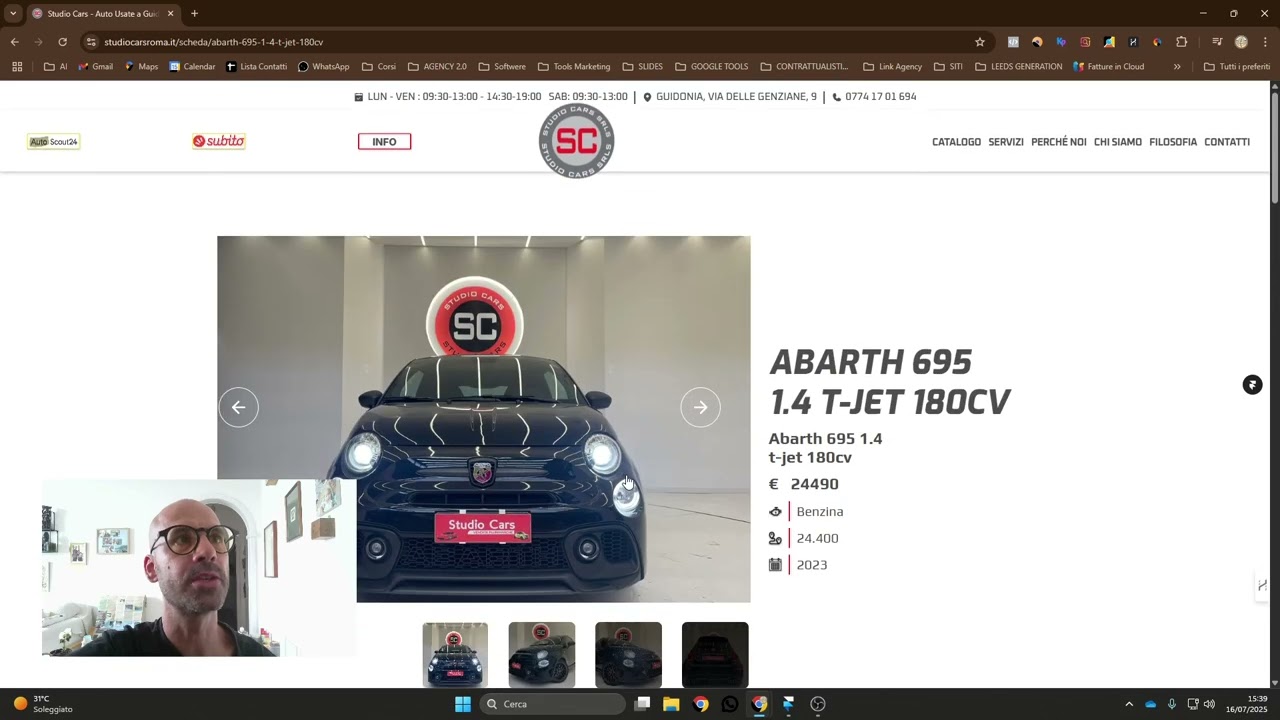Open the Chrome three-dot menu
This screenshot has height=720, width=1280.
[1265, 42]
